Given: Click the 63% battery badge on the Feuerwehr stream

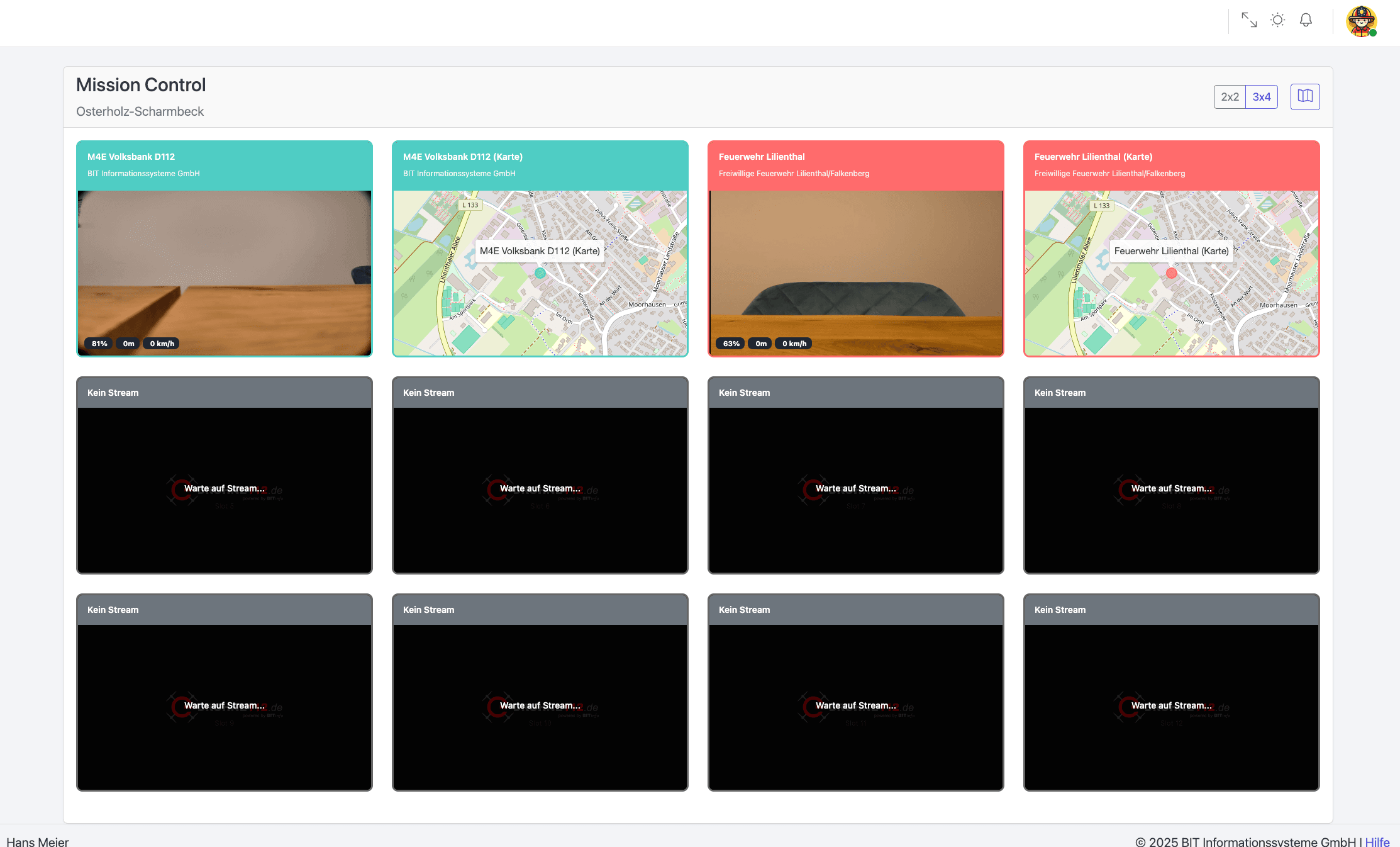Looking at the screenshot, I should coord(731,344).
